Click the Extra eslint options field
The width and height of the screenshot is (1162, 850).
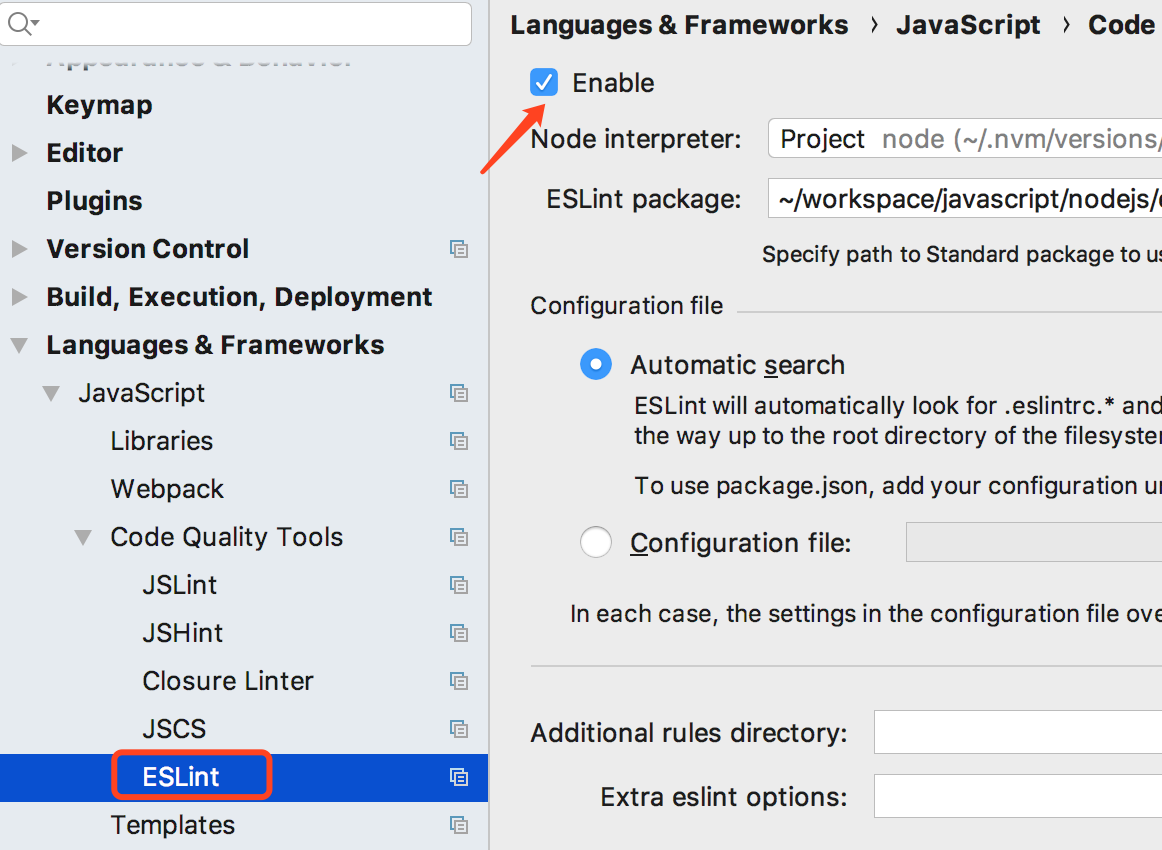coord(1017,797)
